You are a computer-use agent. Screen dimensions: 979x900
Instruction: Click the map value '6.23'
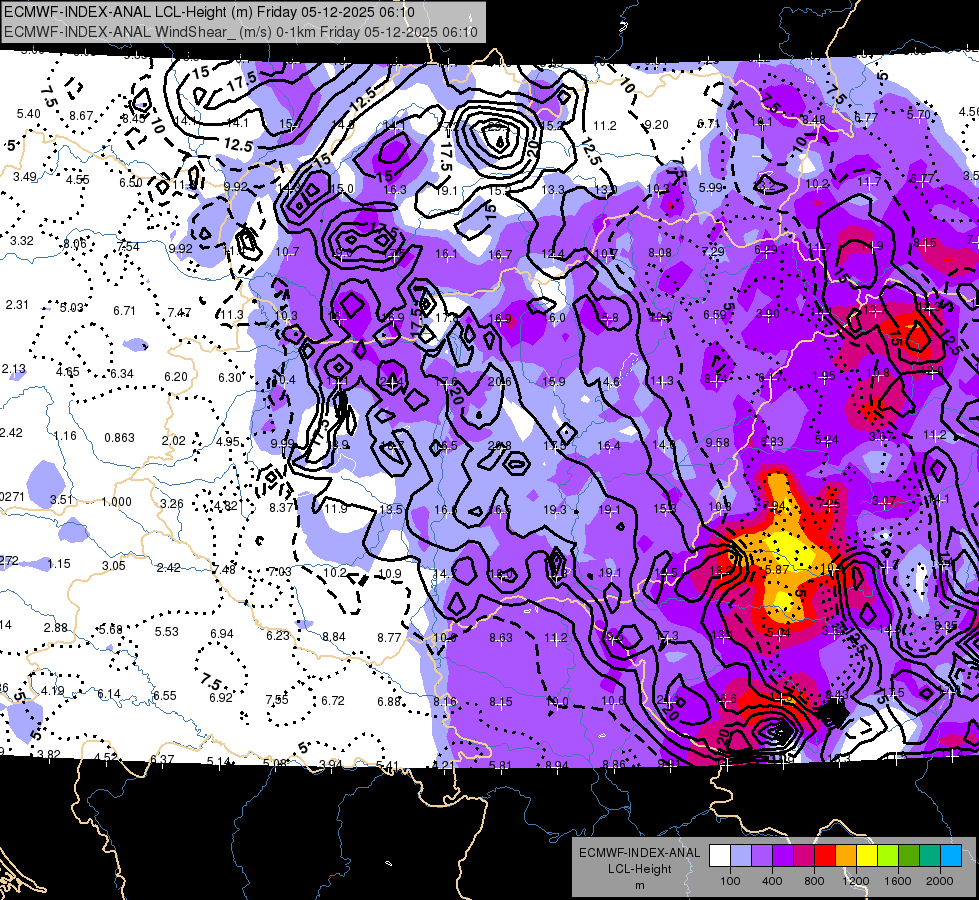point(278,635)
